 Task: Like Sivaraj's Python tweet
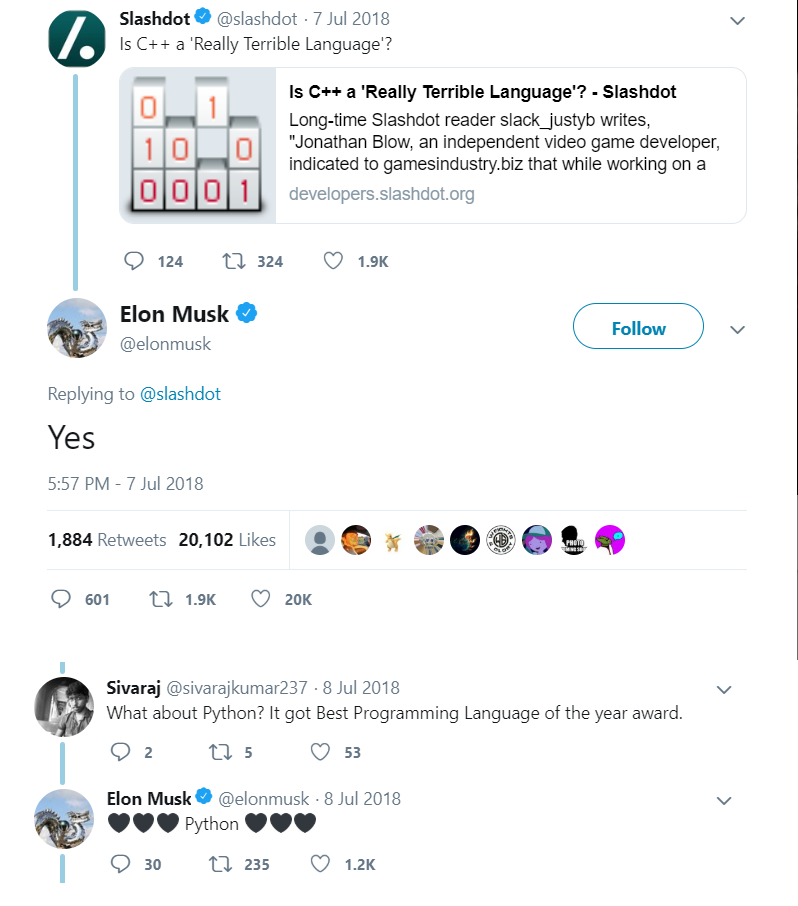[x=320, y=752]
